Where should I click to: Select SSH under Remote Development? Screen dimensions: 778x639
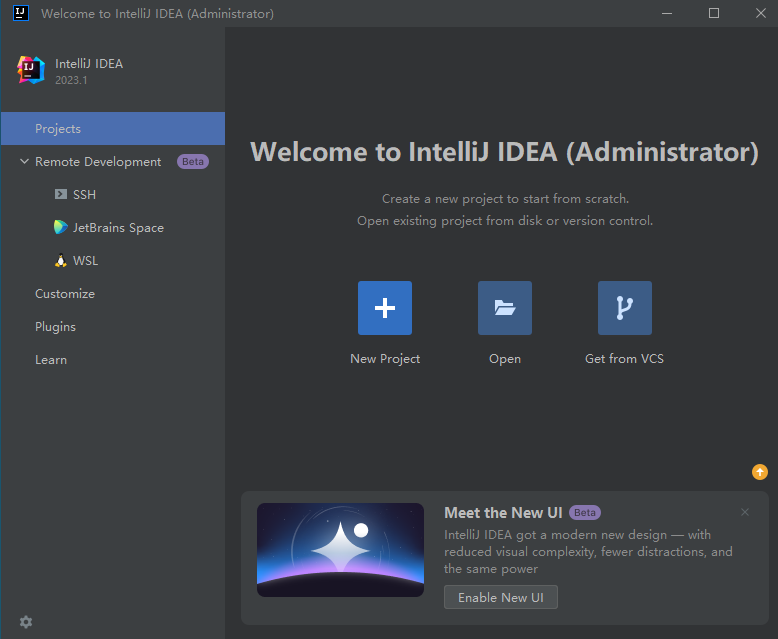[x=113, y=194]
